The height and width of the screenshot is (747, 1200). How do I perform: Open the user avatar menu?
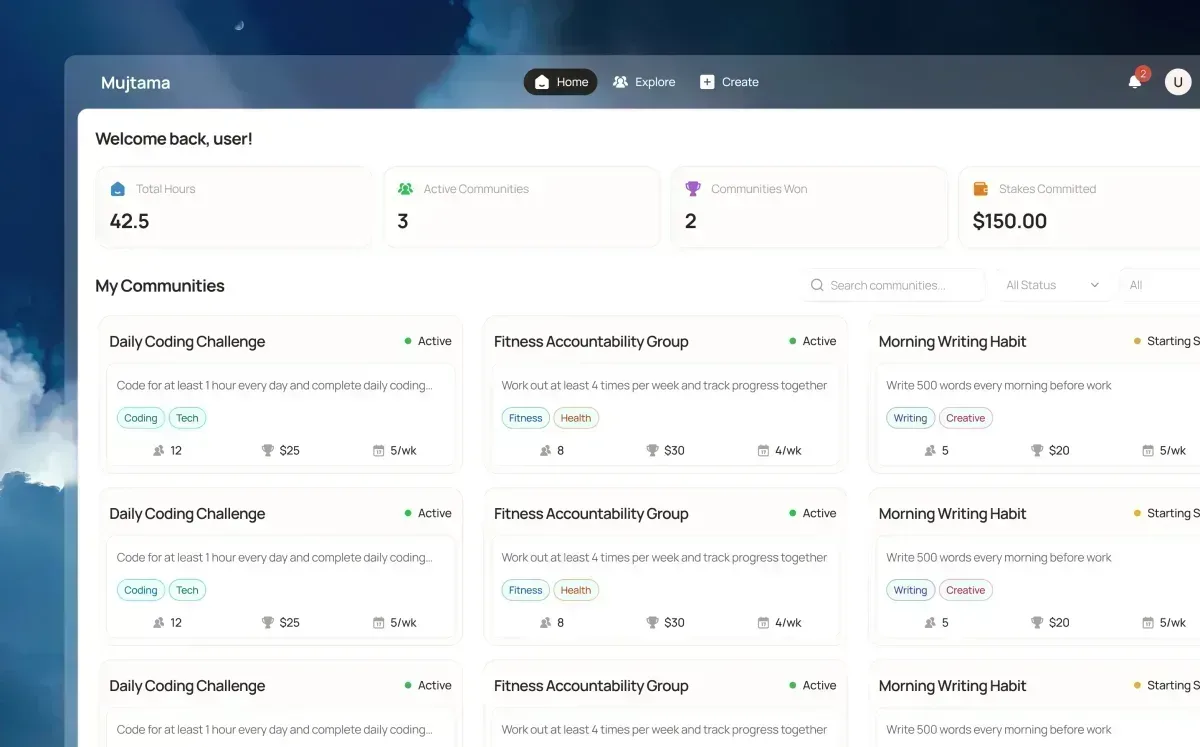(1177, 81)
